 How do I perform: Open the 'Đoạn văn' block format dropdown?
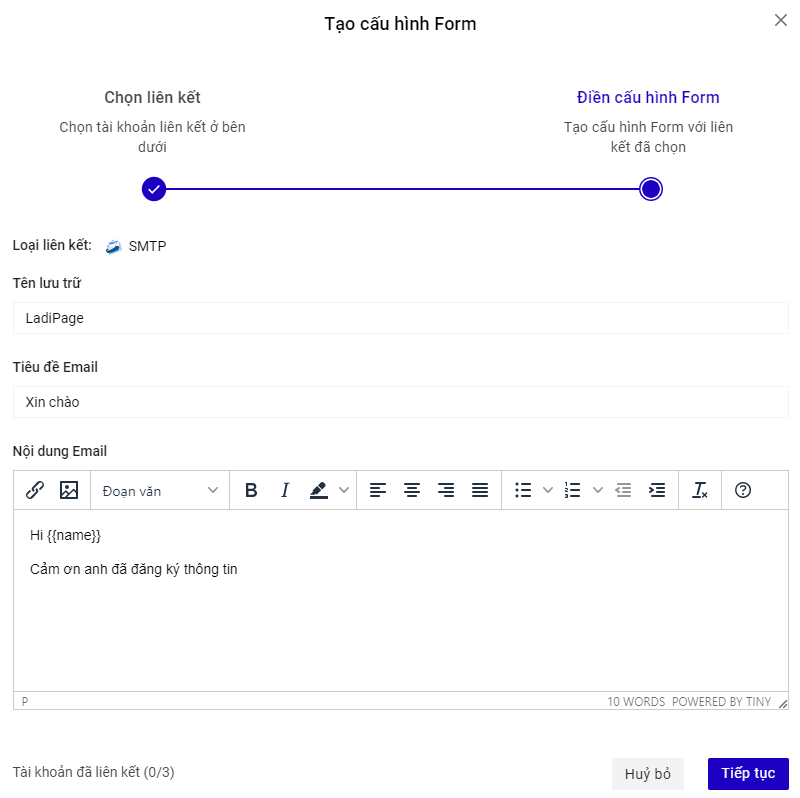160,490
